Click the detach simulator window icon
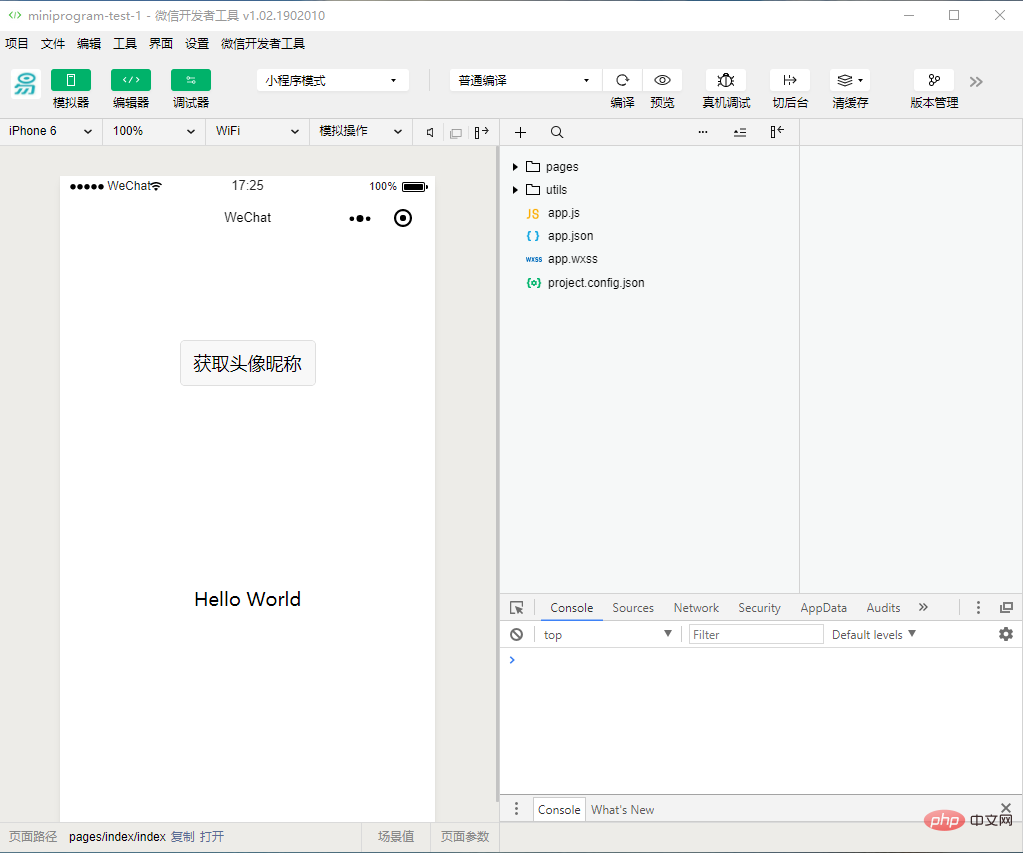 [x=456, y=133]
